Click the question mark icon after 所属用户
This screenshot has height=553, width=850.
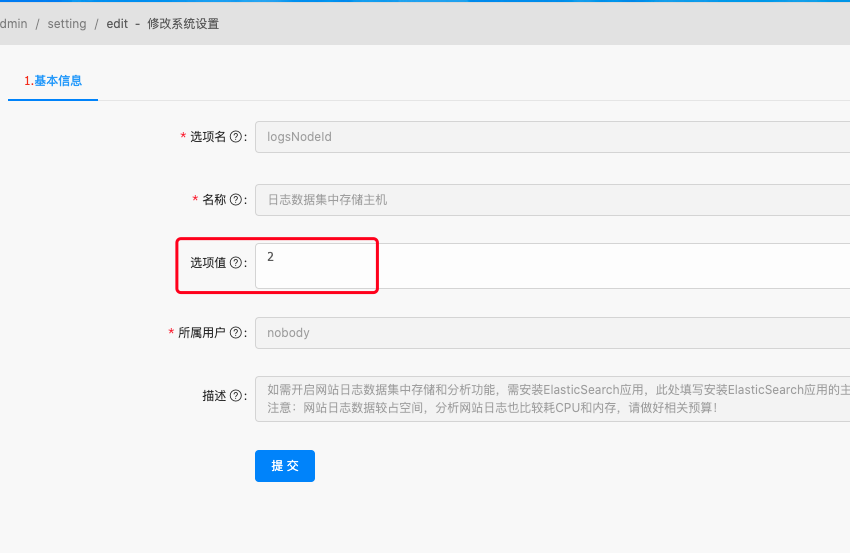click(236, 333)
